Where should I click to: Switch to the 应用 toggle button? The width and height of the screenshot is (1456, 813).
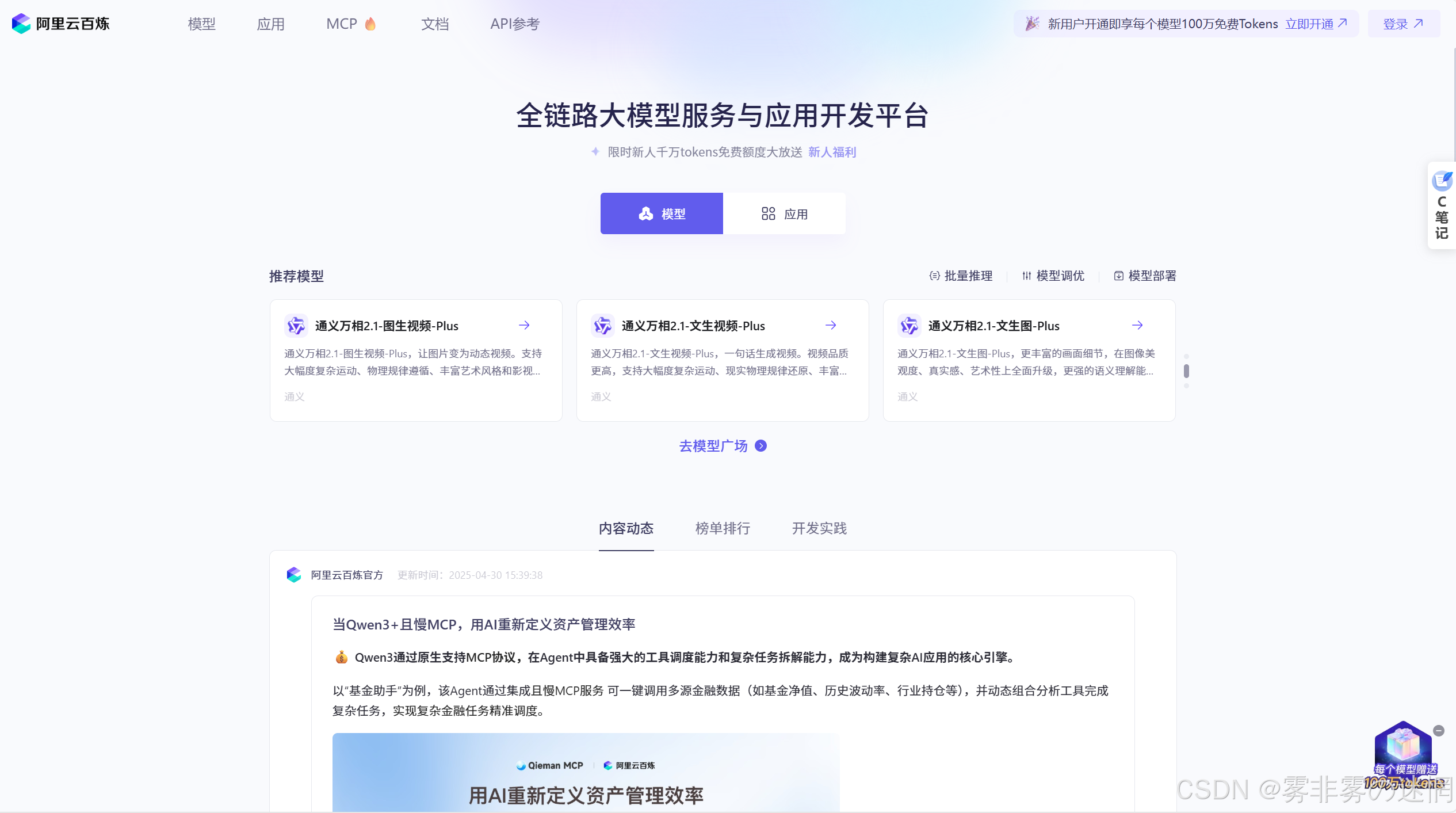tap(785, 214)
